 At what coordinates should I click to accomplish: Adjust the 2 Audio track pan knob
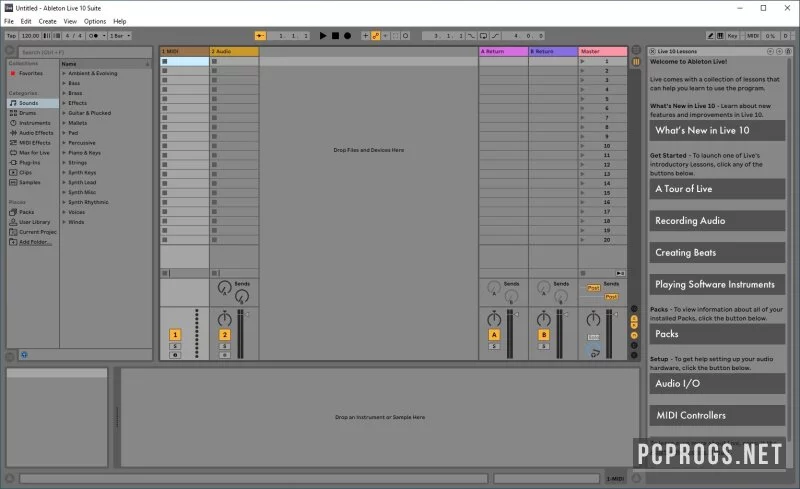click(x=224, y=319)
